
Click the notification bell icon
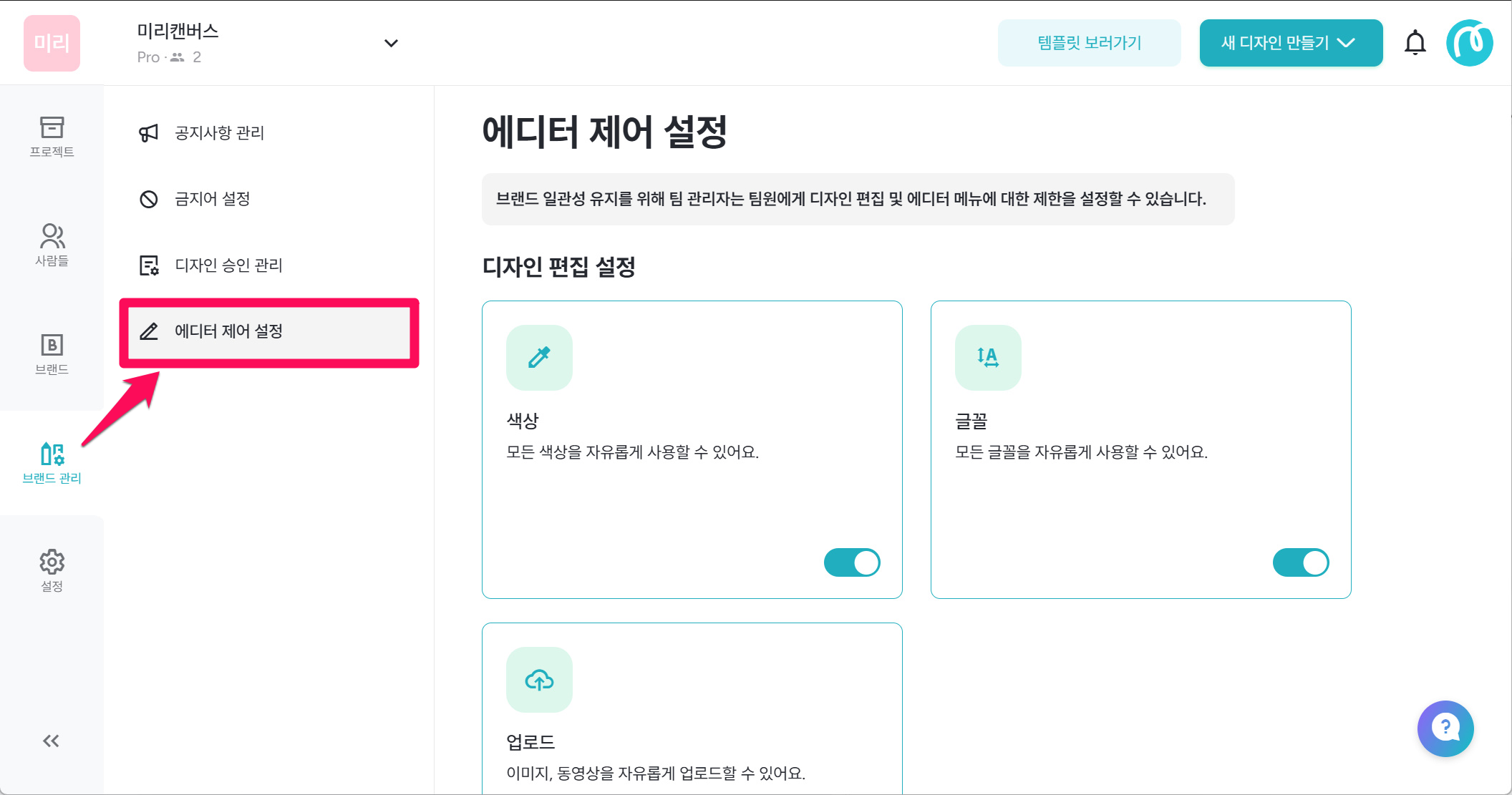click(x=1415, y=43)
